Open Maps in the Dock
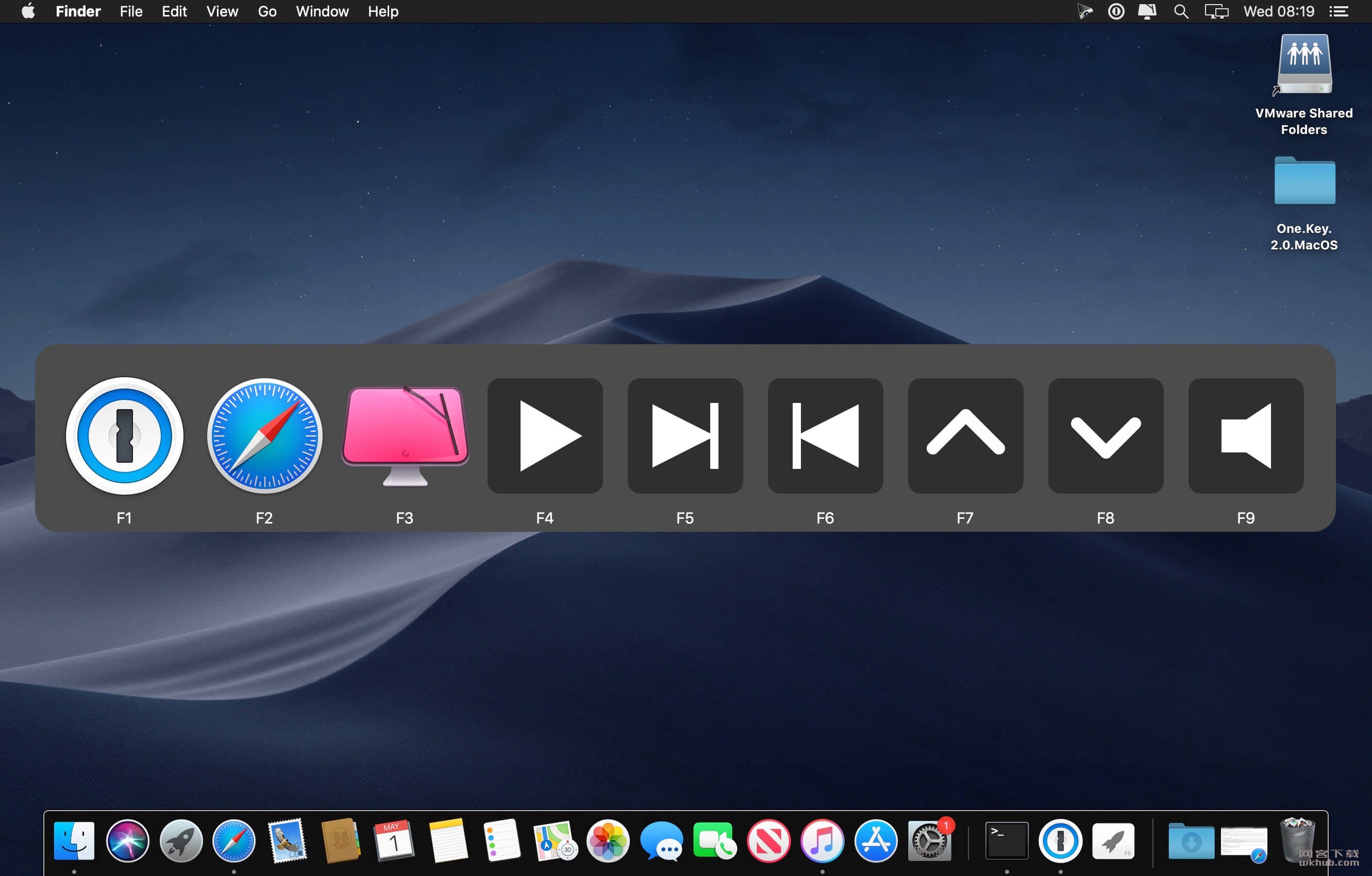This screenshot has height=876, width=1372. 555,840
